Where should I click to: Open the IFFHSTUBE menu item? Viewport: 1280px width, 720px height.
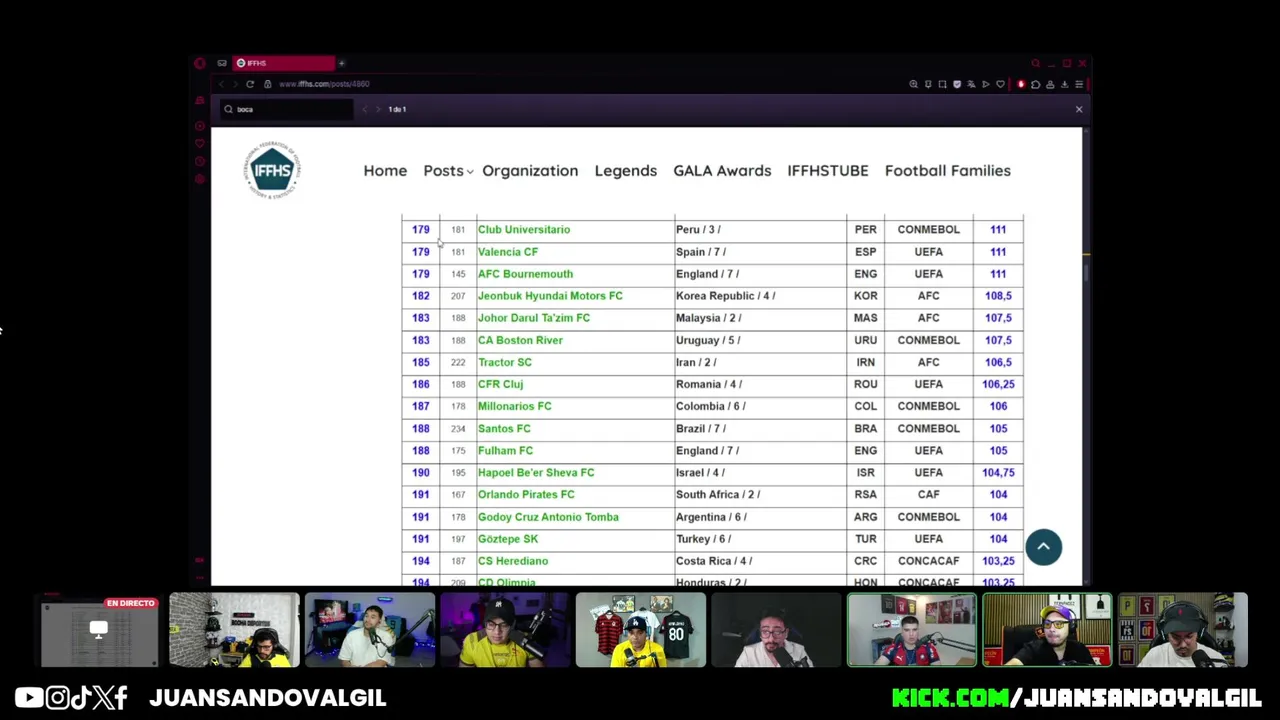tap(828, 170)
